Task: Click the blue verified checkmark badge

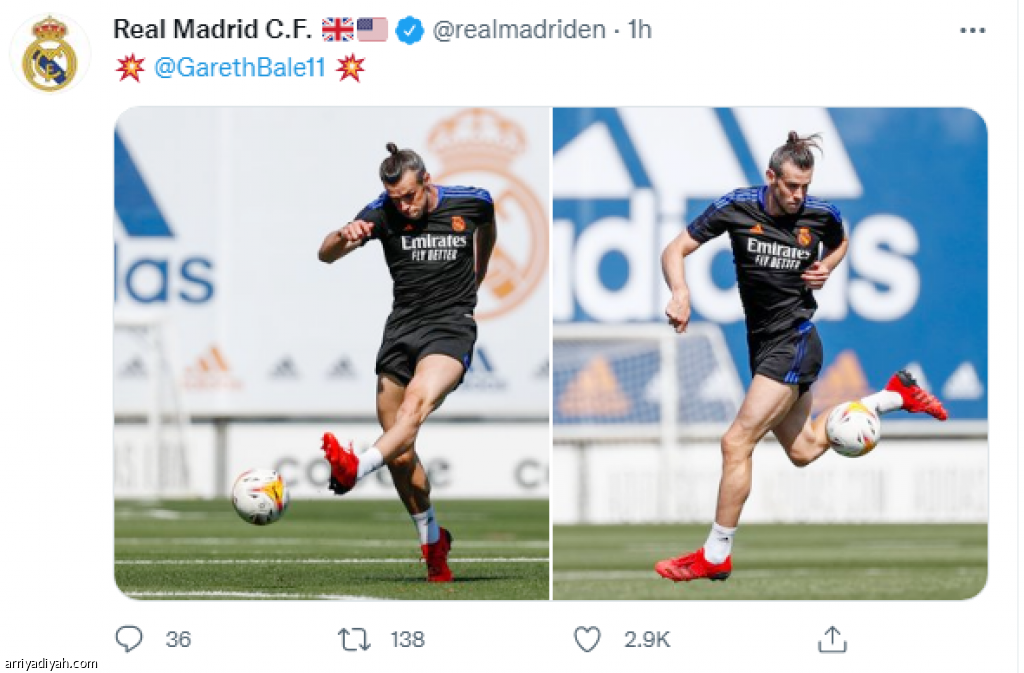Action: 410,30
